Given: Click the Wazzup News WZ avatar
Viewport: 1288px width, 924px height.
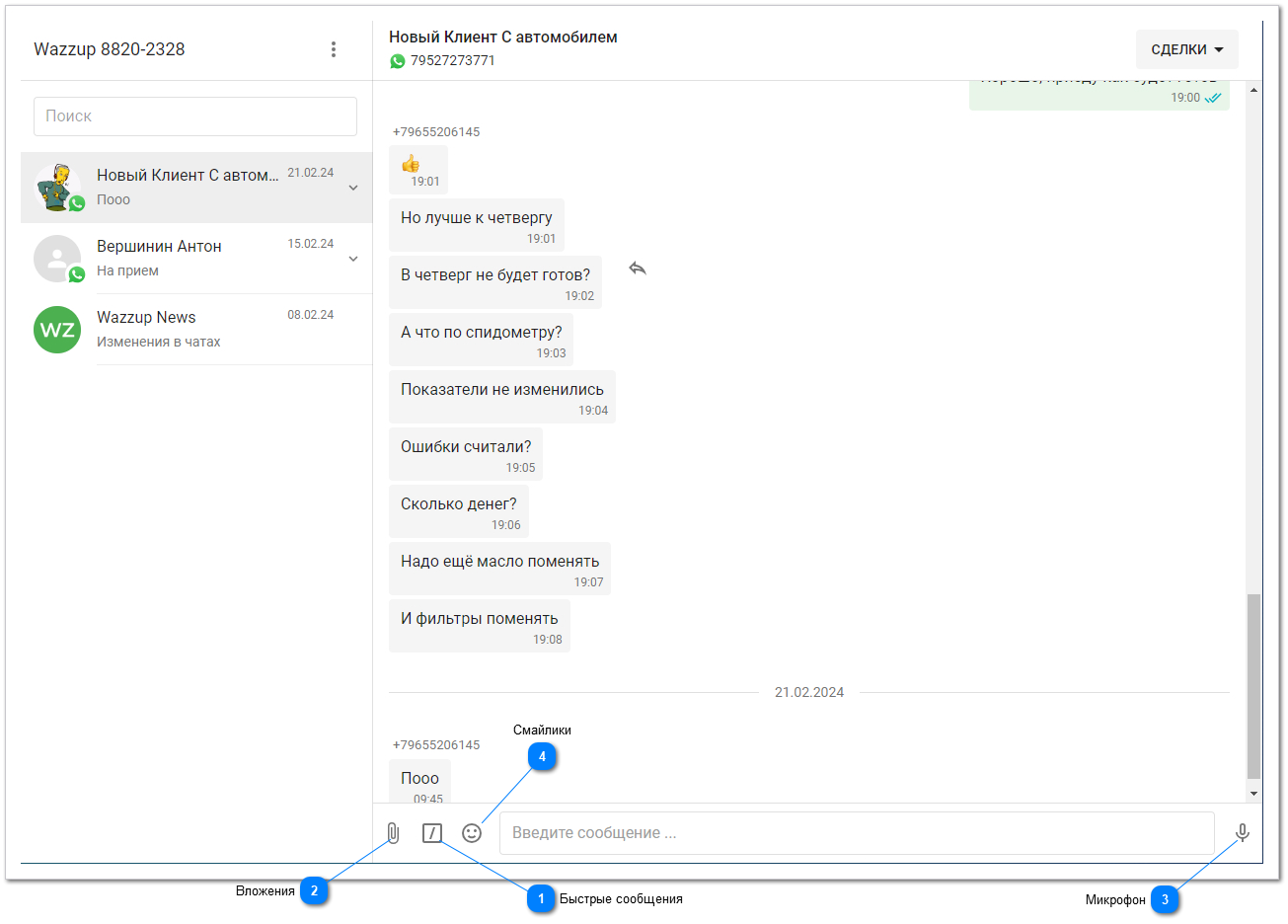Looking at the screenshot, I should pyautogui.click(x=57, y=330).
